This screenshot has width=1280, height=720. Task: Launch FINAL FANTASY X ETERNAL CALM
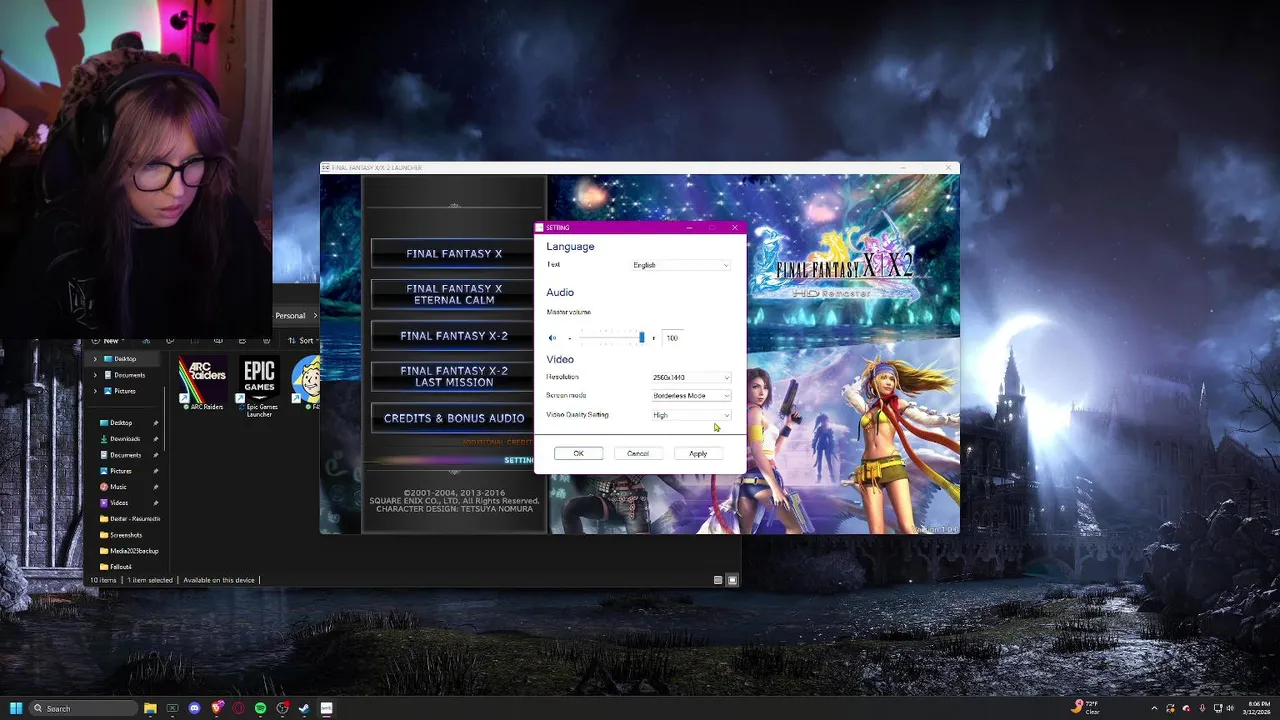pyautogui.click(x=454, y=294)
